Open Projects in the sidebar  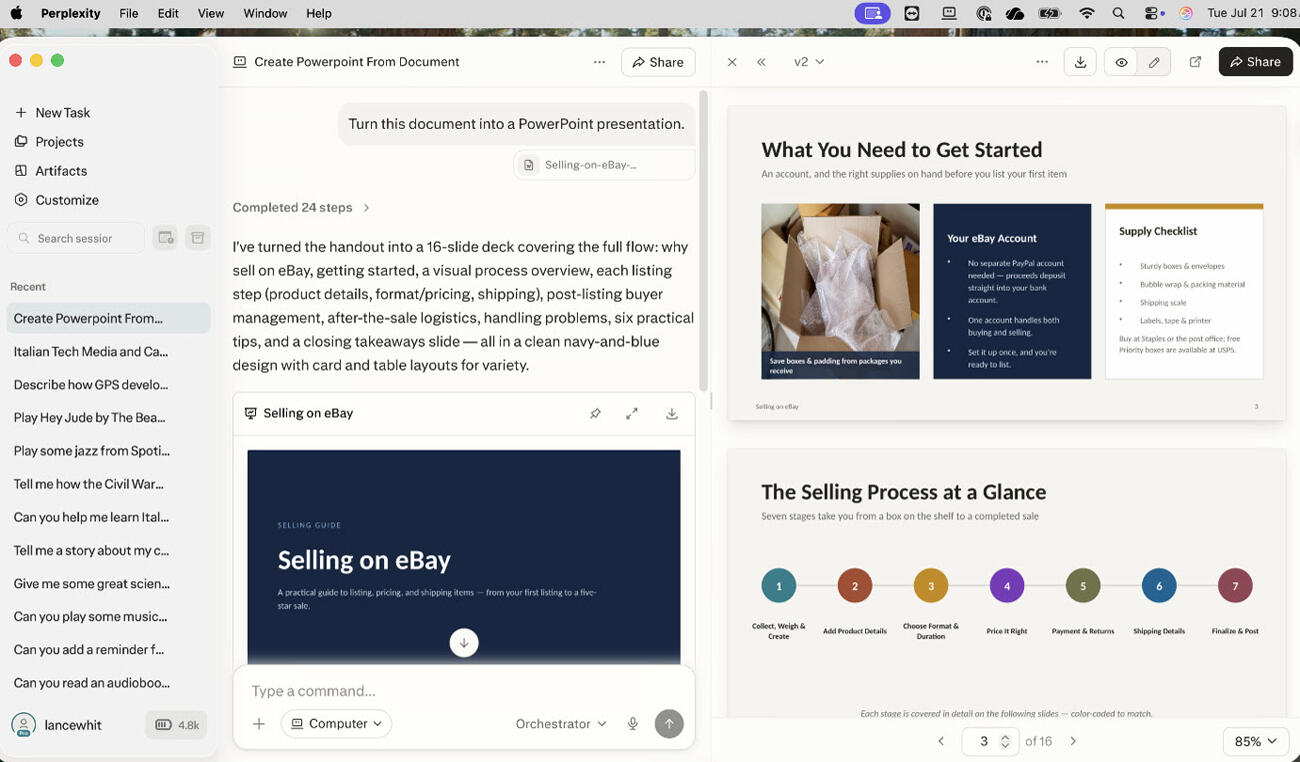[59, 142]
